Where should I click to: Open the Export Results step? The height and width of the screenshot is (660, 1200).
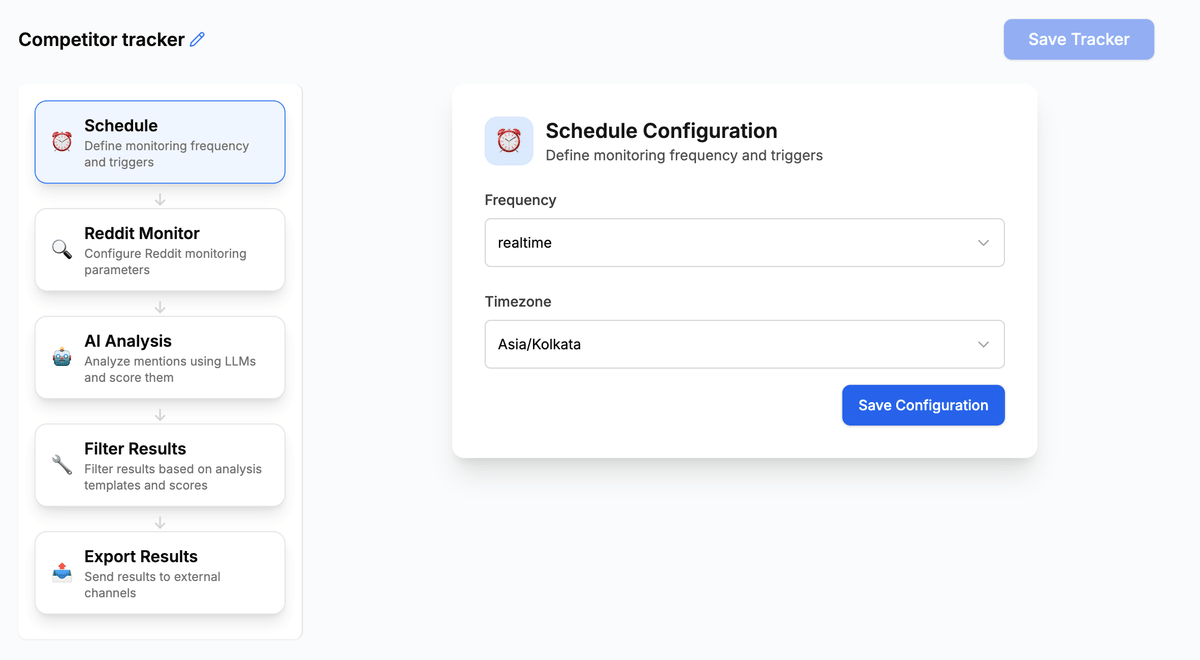(x=160, y=573)
